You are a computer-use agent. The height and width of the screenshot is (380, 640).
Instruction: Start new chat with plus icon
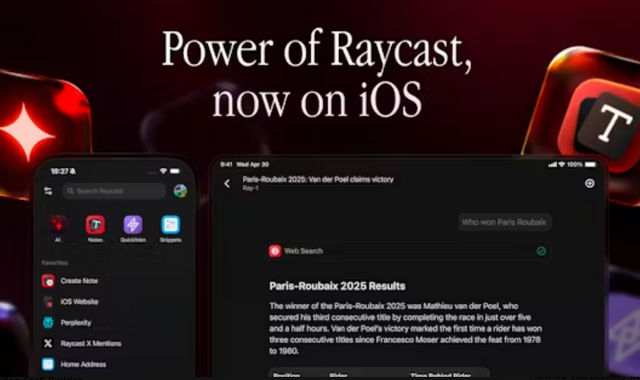click(x=589, y=183)
